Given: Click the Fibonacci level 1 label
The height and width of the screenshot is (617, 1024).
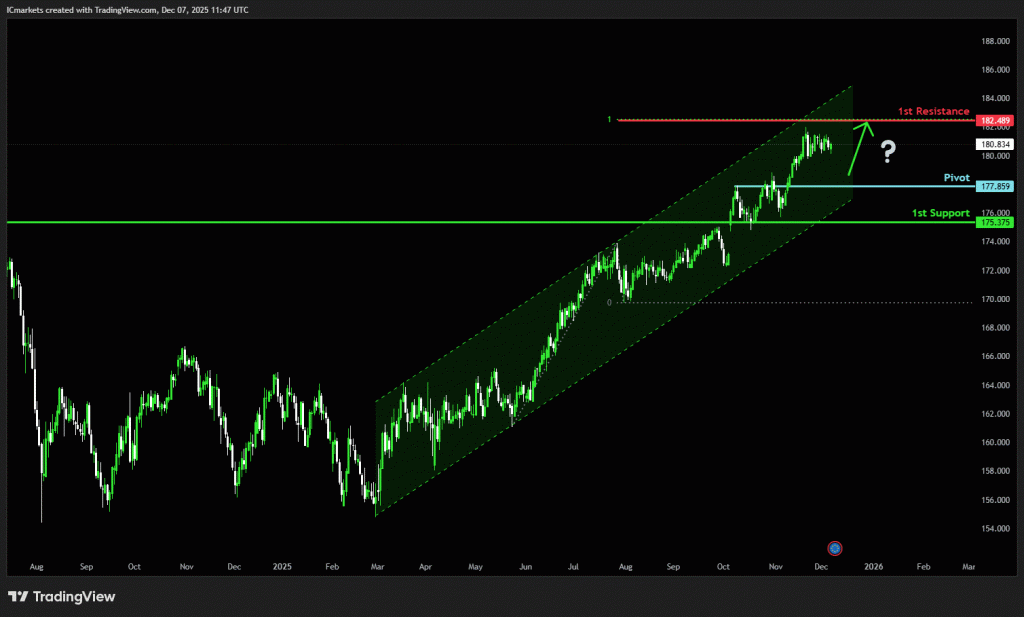Looking at the screenshot, I should [x=609, y=120].
